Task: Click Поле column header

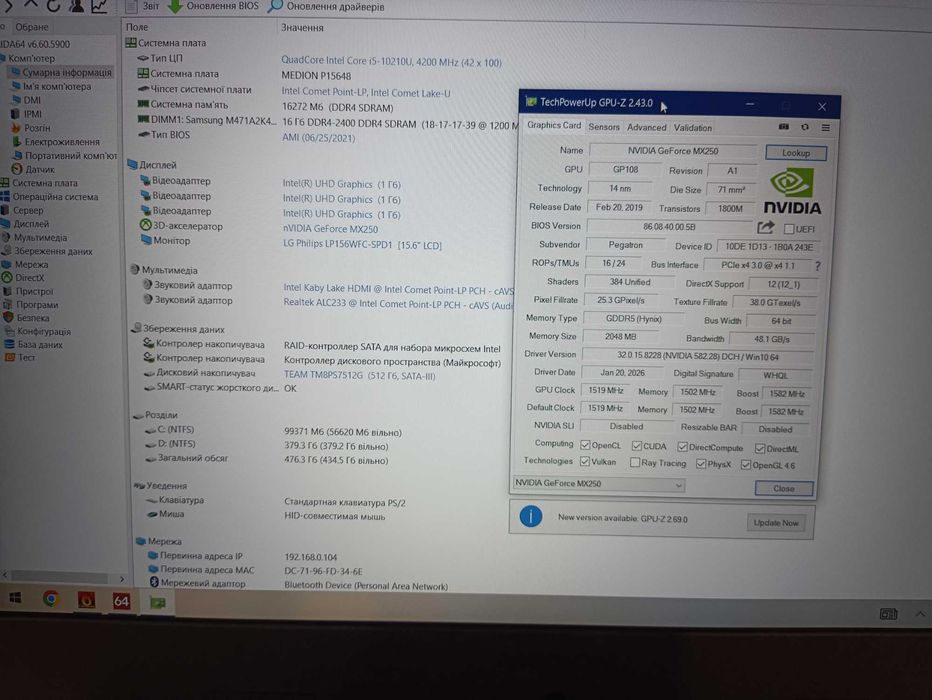Action: pos(137,27)
